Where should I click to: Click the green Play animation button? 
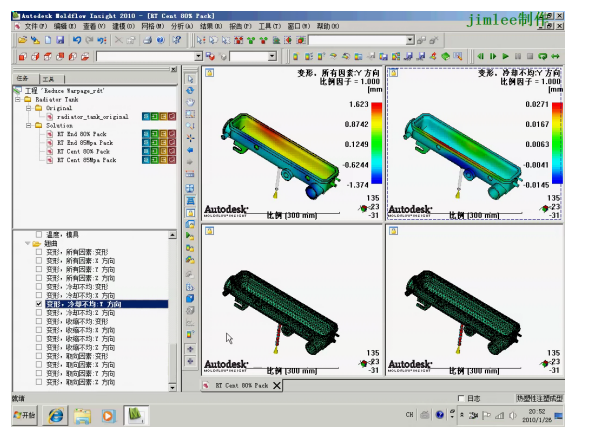(x=505, y=56)
